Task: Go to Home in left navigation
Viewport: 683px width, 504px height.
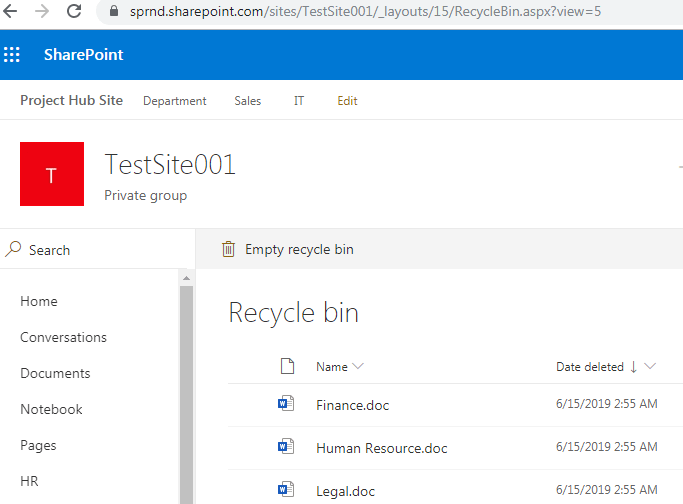Action: [x=39, y=301]
